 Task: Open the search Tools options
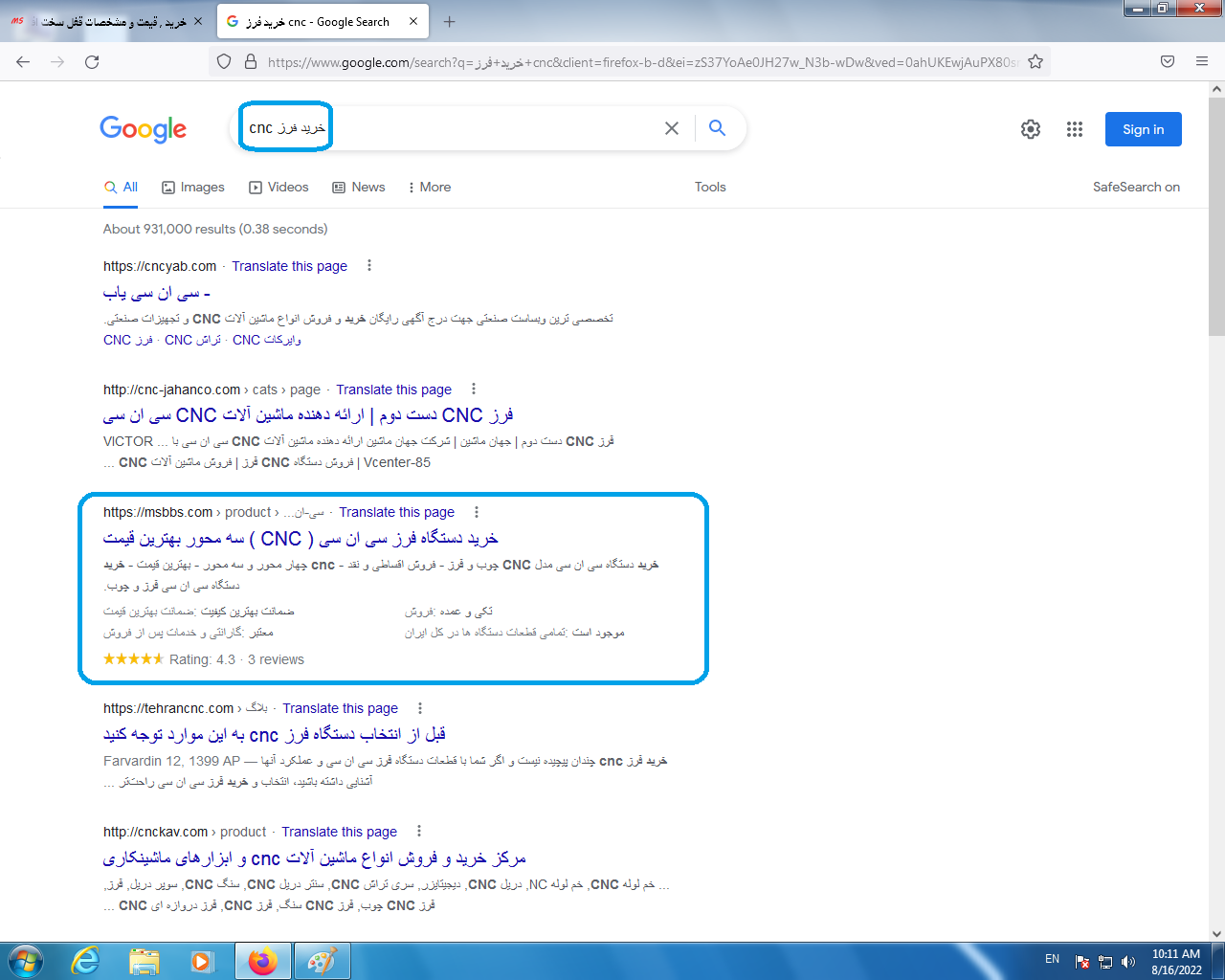click(710, 187)
